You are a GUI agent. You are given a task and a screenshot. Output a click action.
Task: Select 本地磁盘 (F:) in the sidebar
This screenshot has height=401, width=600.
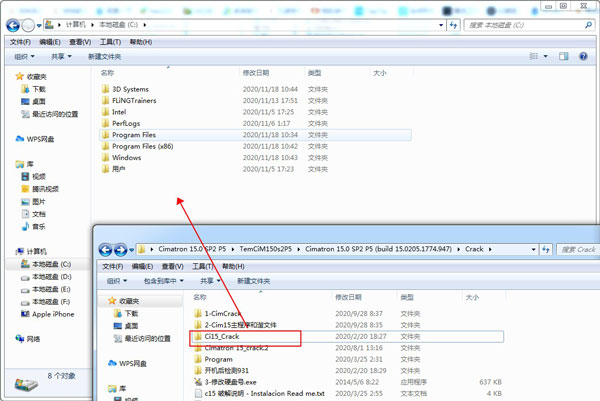46,302
